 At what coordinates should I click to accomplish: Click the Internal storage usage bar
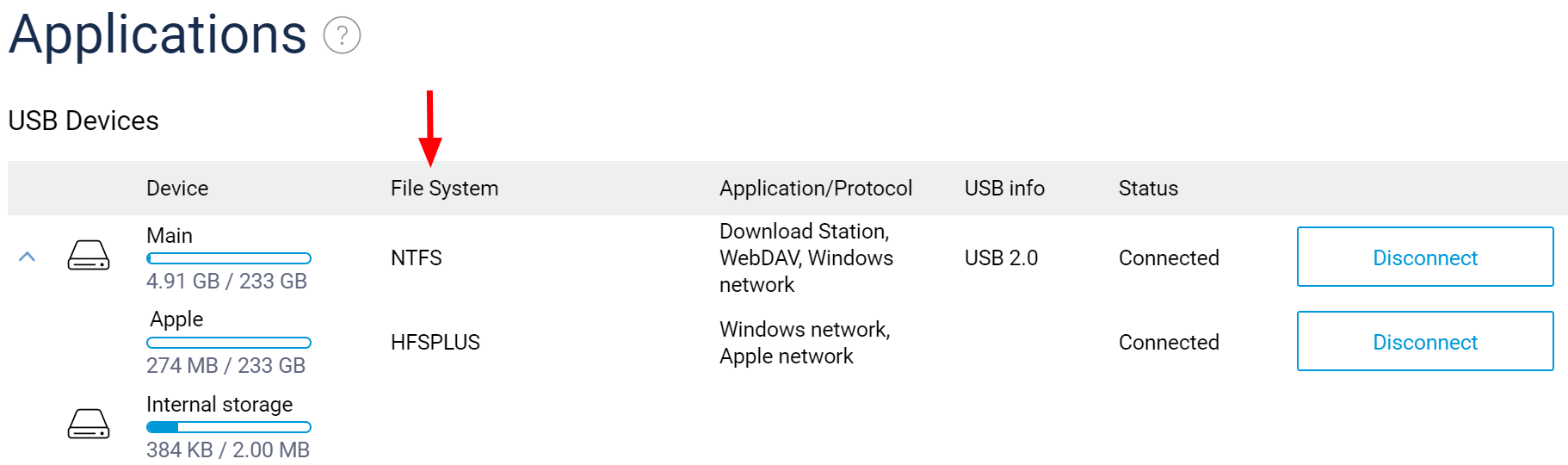click(229, 427)
